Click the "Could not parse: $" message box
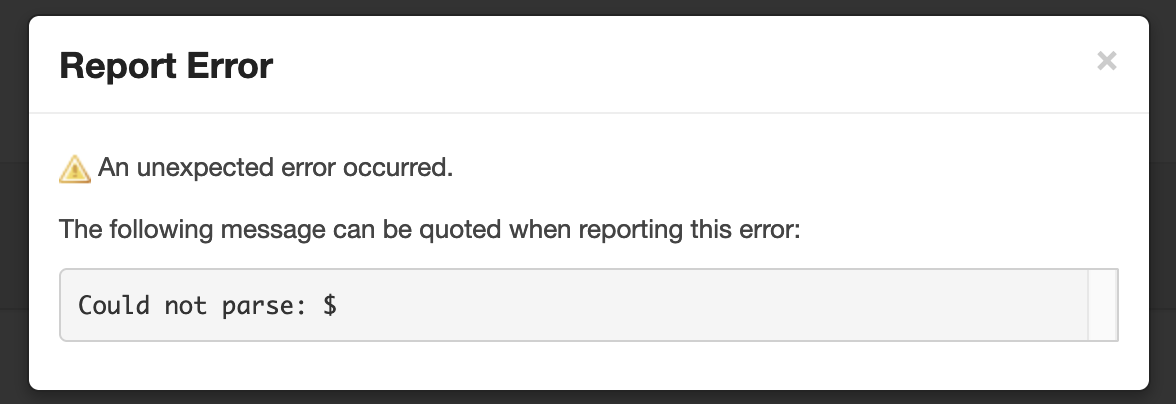The height and width of the screenshot is (404, 1176). point(572,305)
